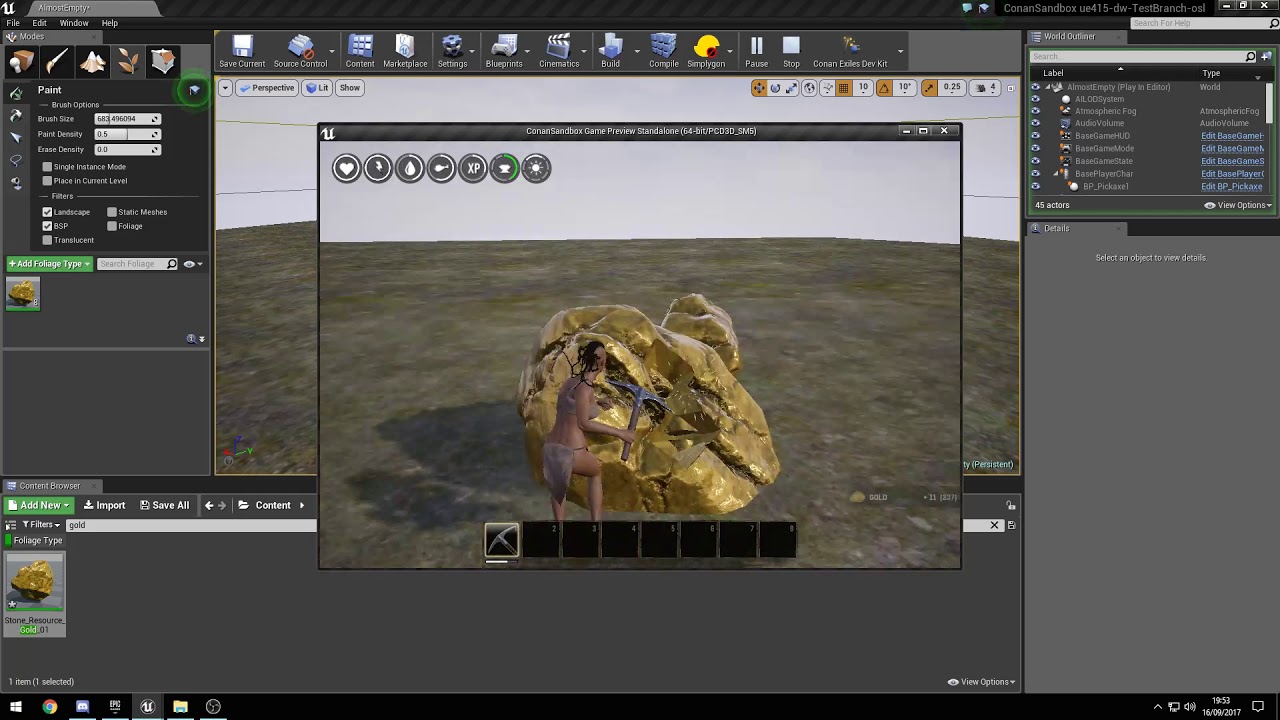Select the Geometry Editing mode icon
The image size is (1280, 720).
tap(163, 62)
